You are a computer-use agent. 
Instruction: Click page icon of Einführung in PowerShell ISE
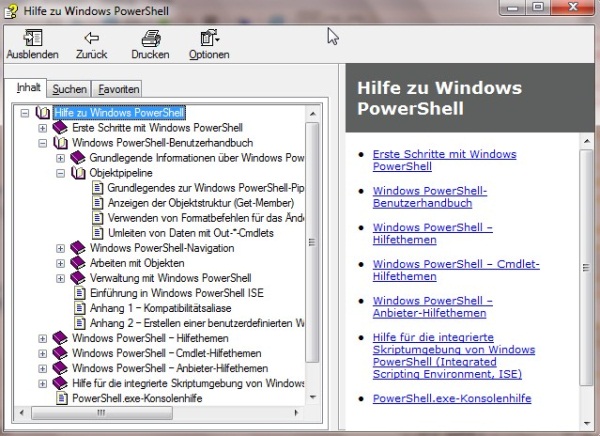(80, 293)
